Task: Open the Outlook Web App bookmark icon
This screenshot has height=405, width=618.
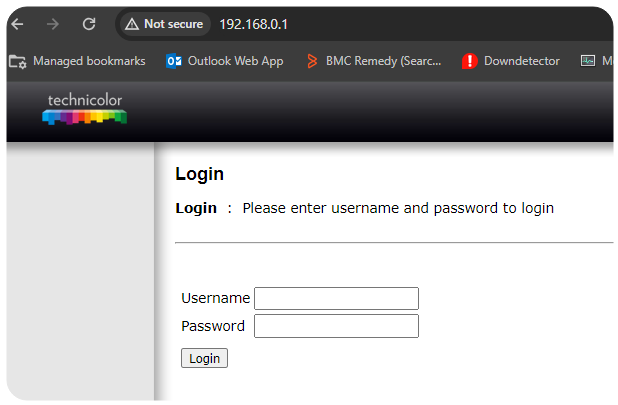Action: 174,61
